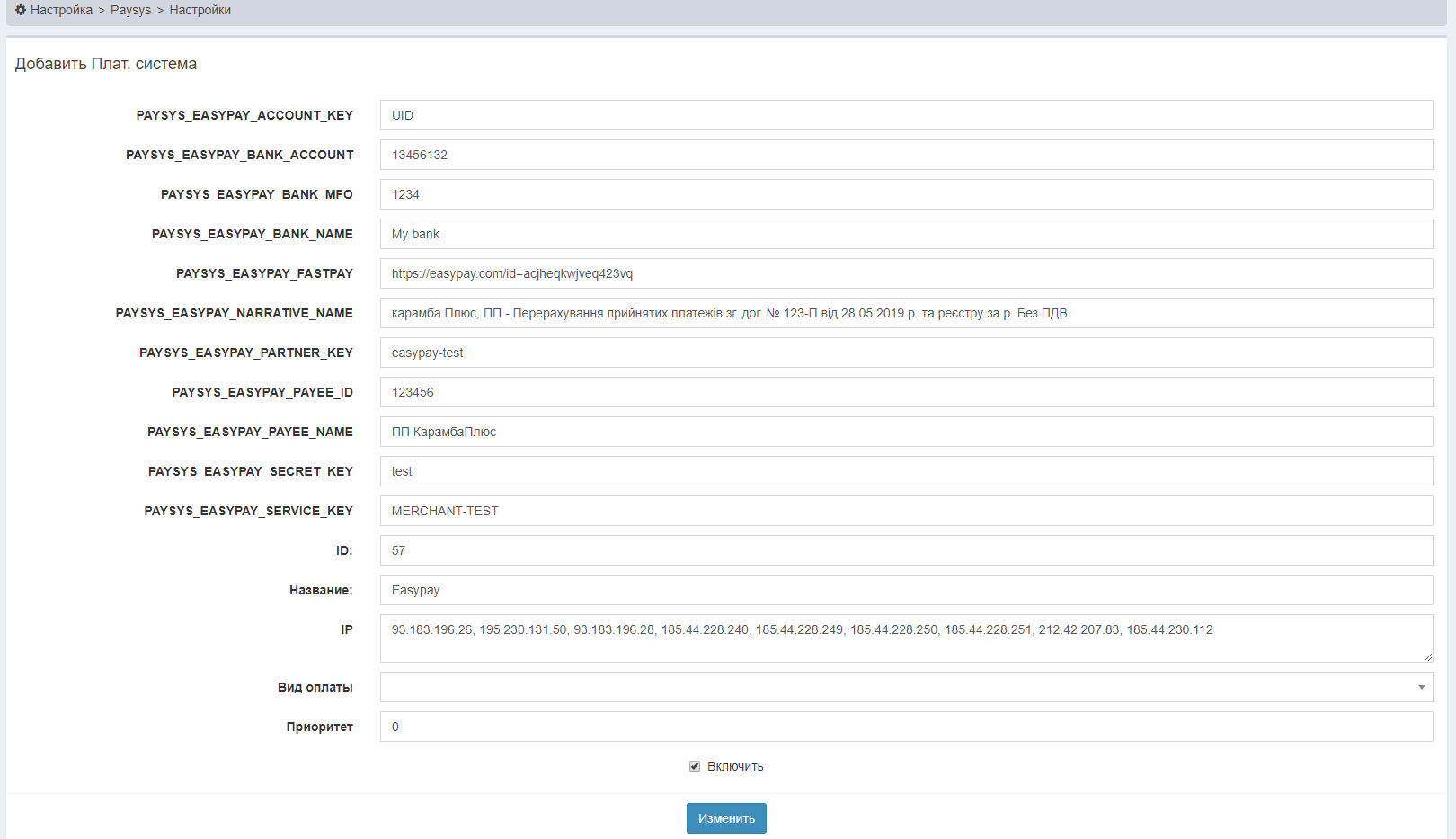
Task: Focus the SECRET_KEY field containing test
Action: pyautogui.click(x=906, y=471)
